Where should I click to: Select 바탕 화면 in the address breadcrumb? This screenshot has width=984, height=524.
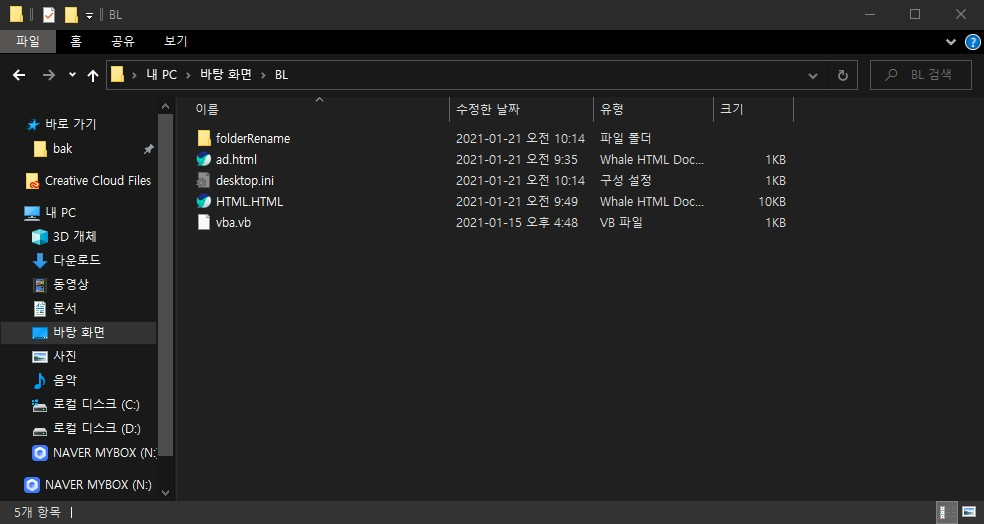pos(226,75)
